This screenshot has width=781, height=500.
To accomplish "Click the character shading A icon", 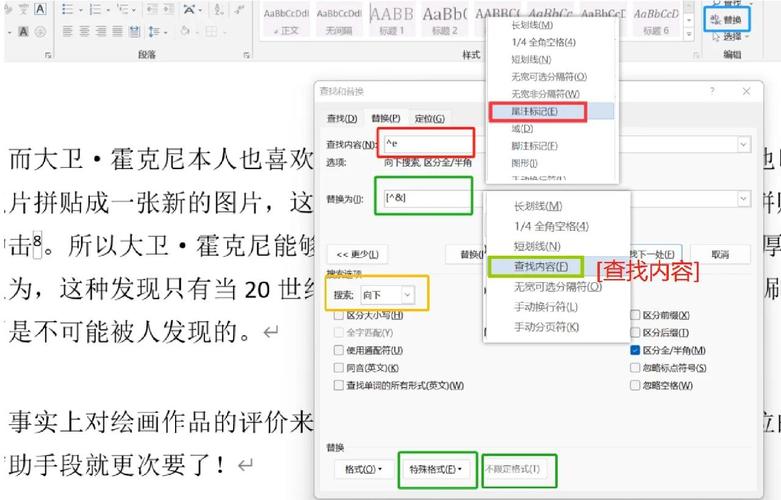I will point(23,32).
